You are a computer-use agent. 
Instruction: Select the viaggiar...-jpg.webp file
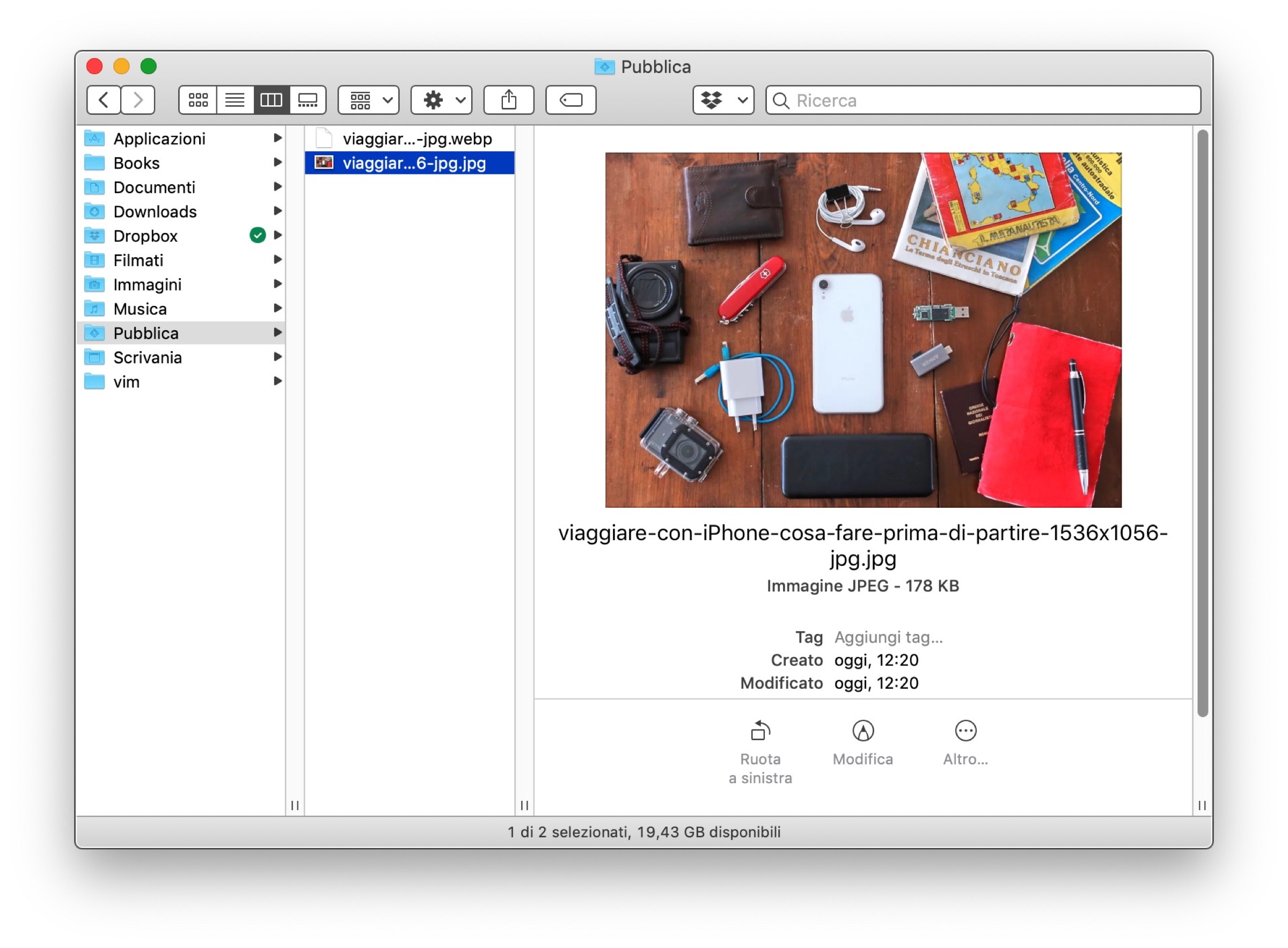416,139
